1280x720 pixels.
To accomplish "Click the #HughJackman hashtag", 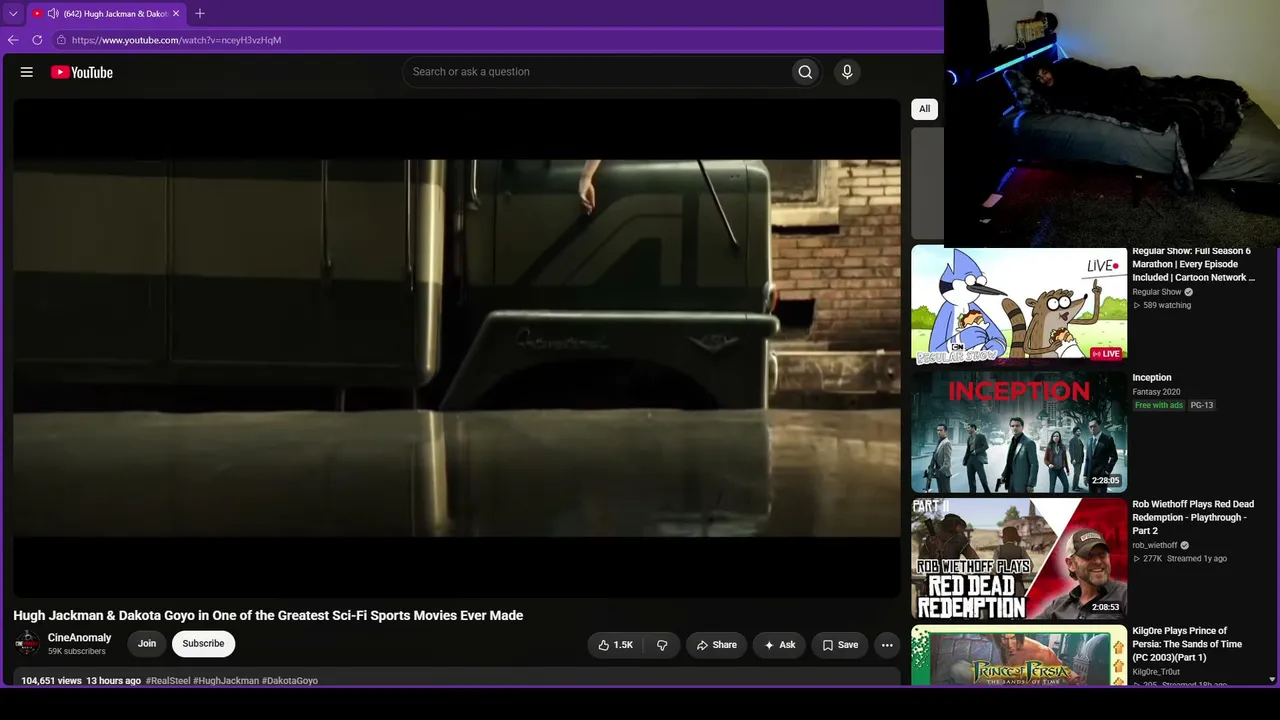I will pos(226,681).
